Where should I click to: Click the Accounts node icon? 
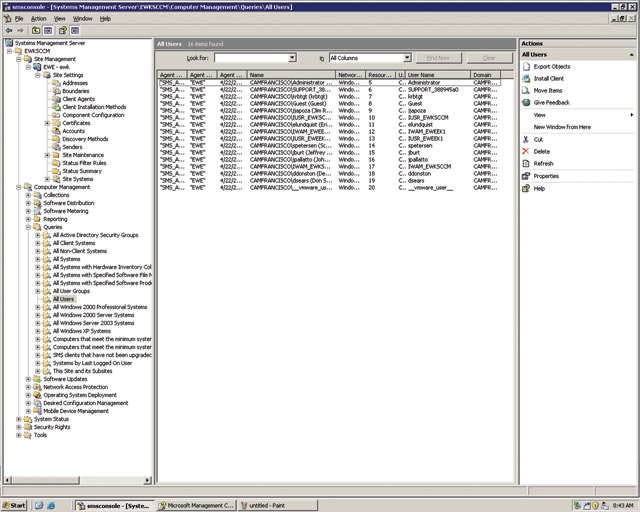click(x=56, y=131)
